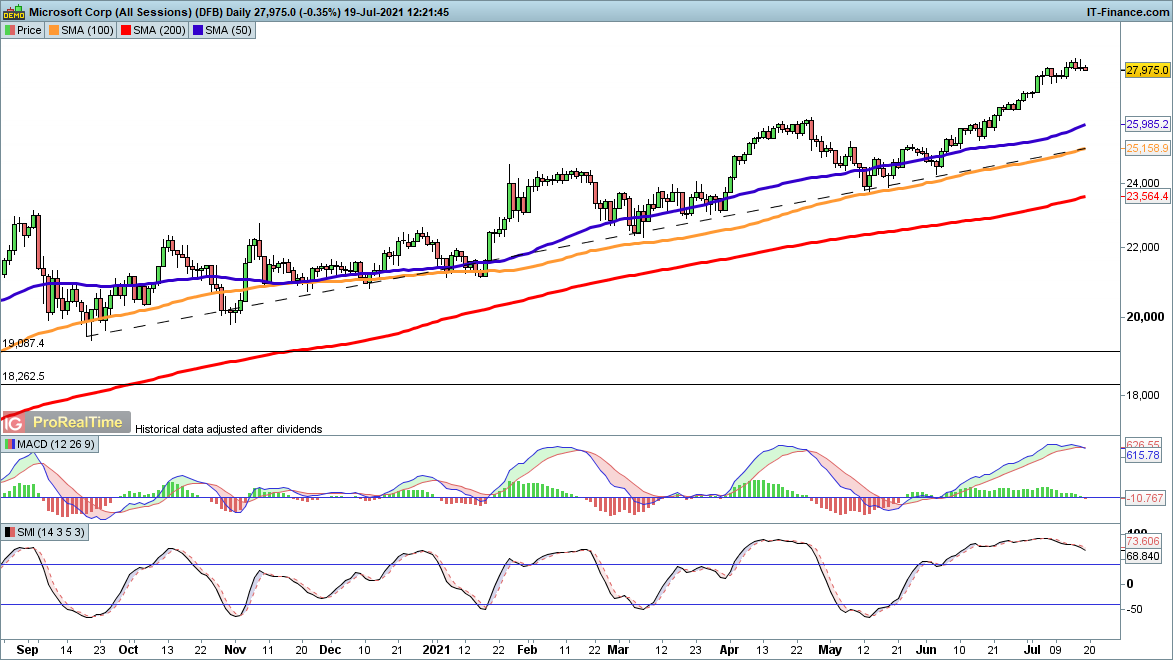The image size is (1173, 660).
Task: Click the Sep label on the time axis
Action: tap(27, 650)
